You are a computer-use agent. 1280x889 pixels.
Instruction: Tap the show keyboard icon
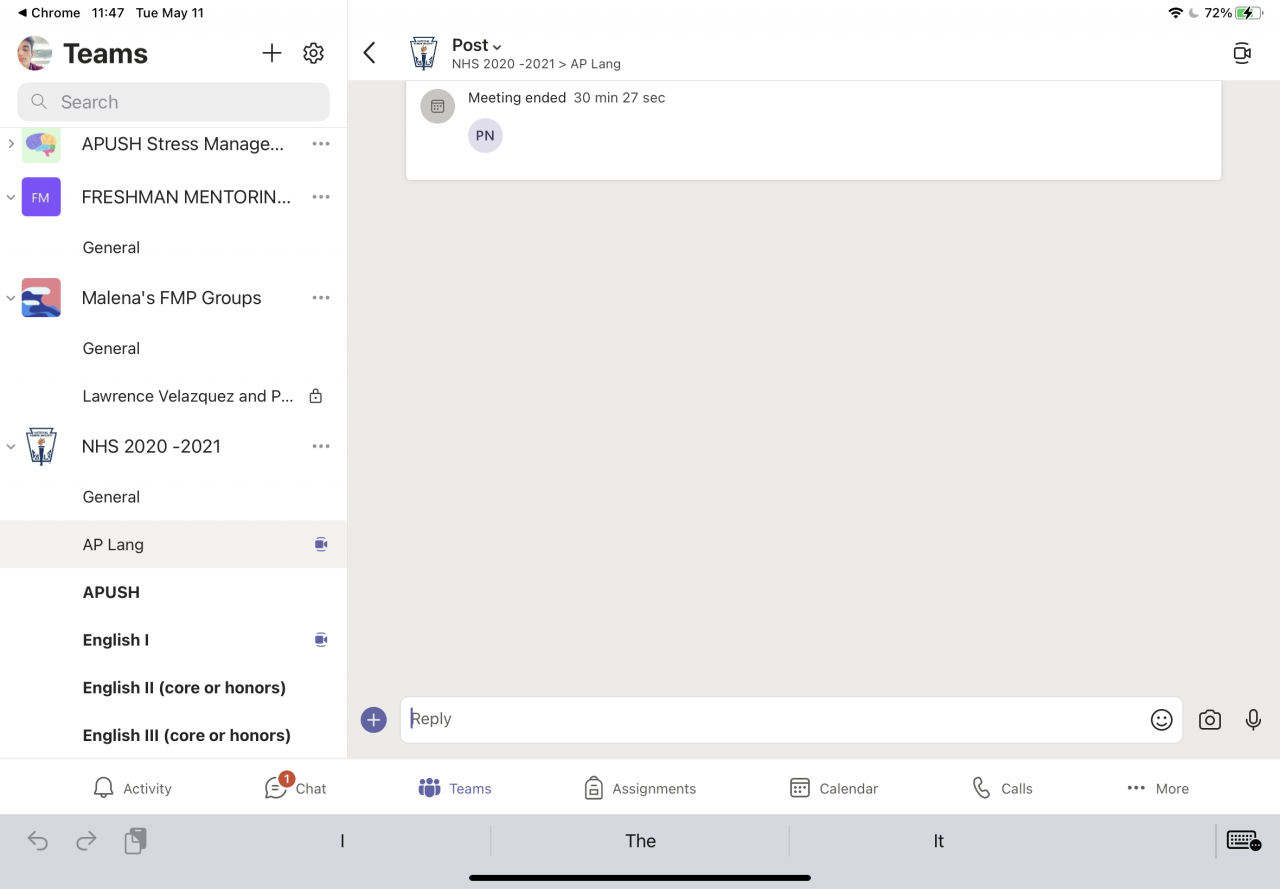click(x=1243, y=841)
